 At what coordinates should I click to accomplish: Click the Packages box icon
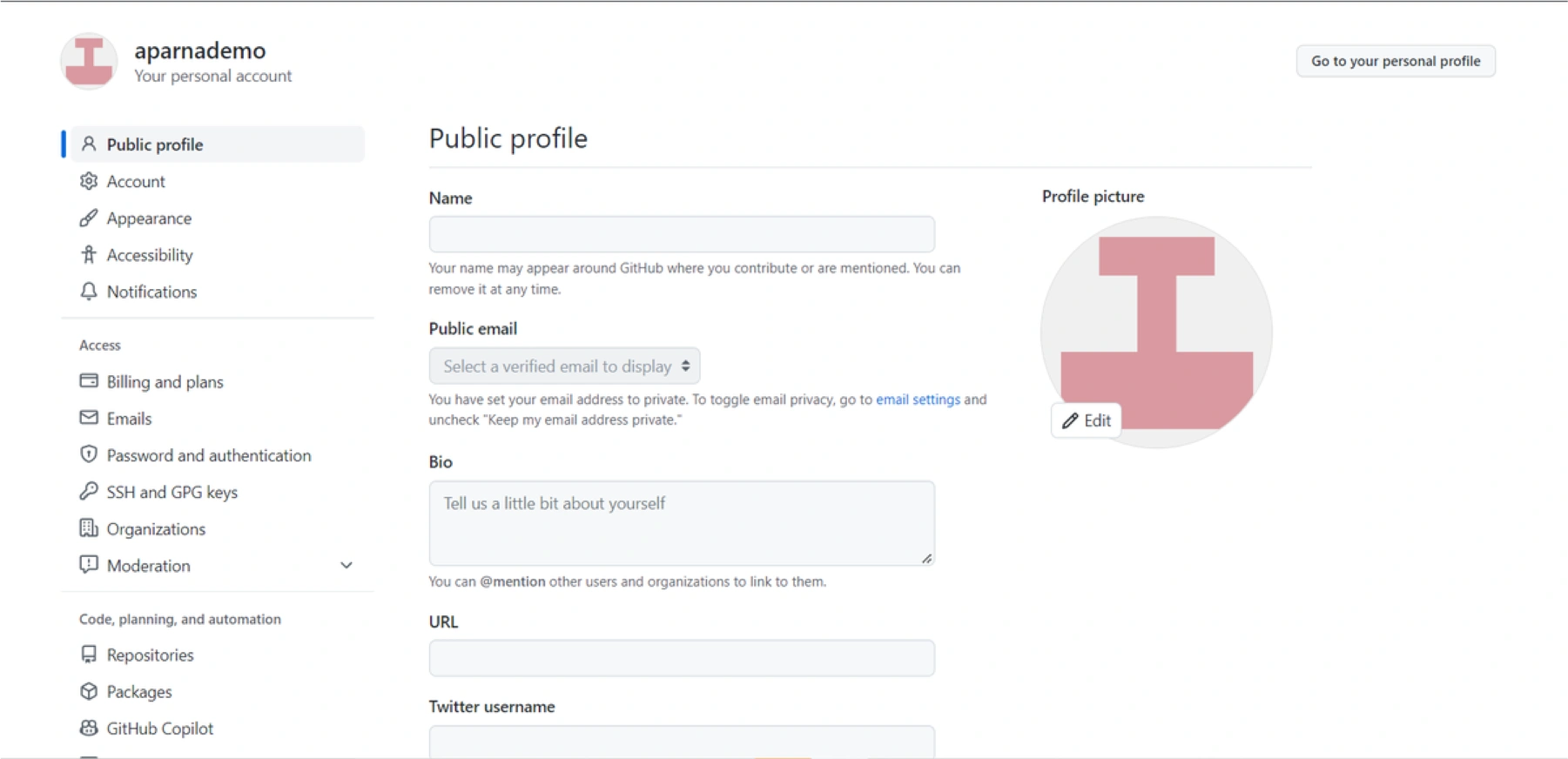click(88, 692)
